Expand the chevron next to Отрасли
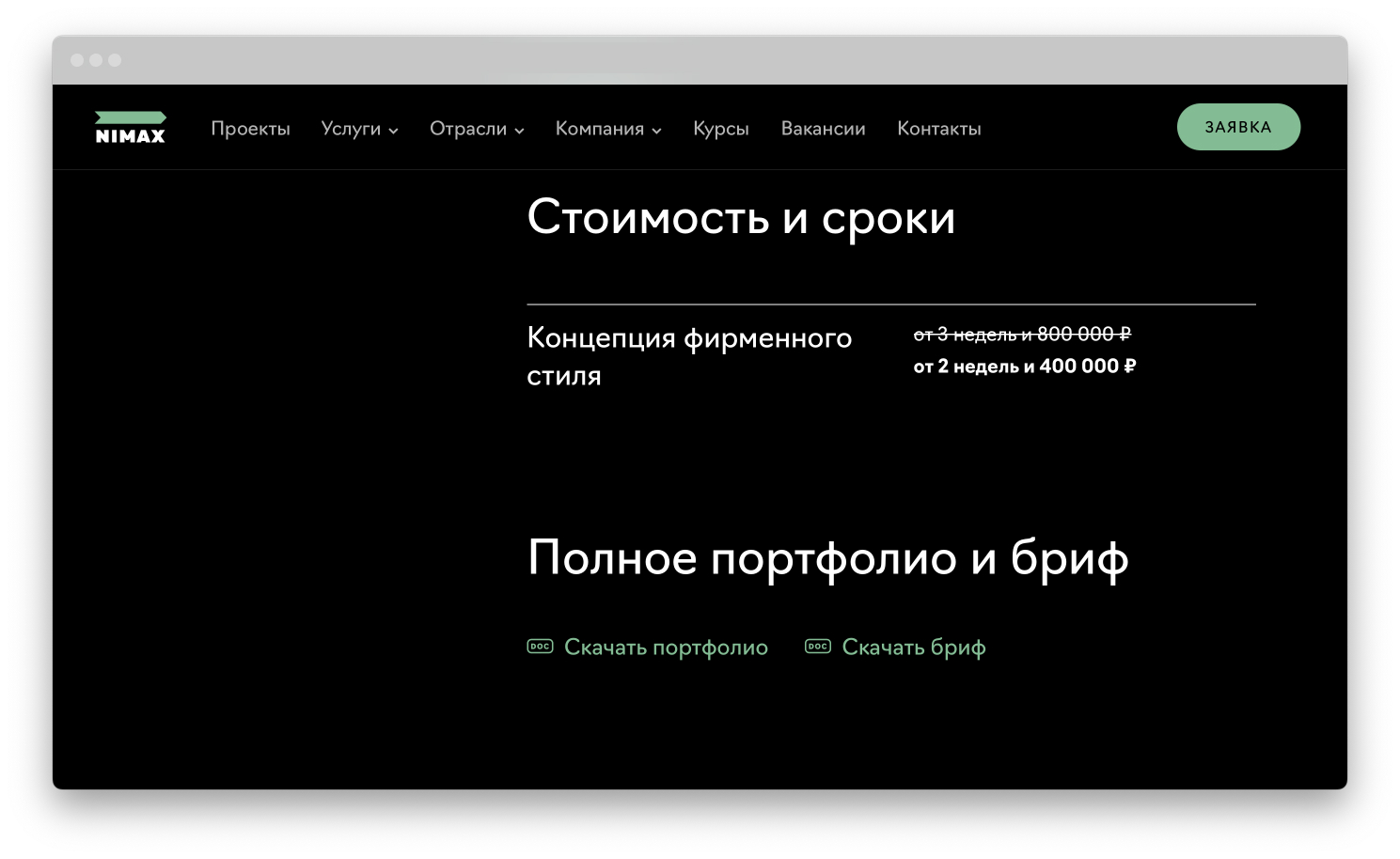Viewport: 1400px width, 859px height. (519, 131)
